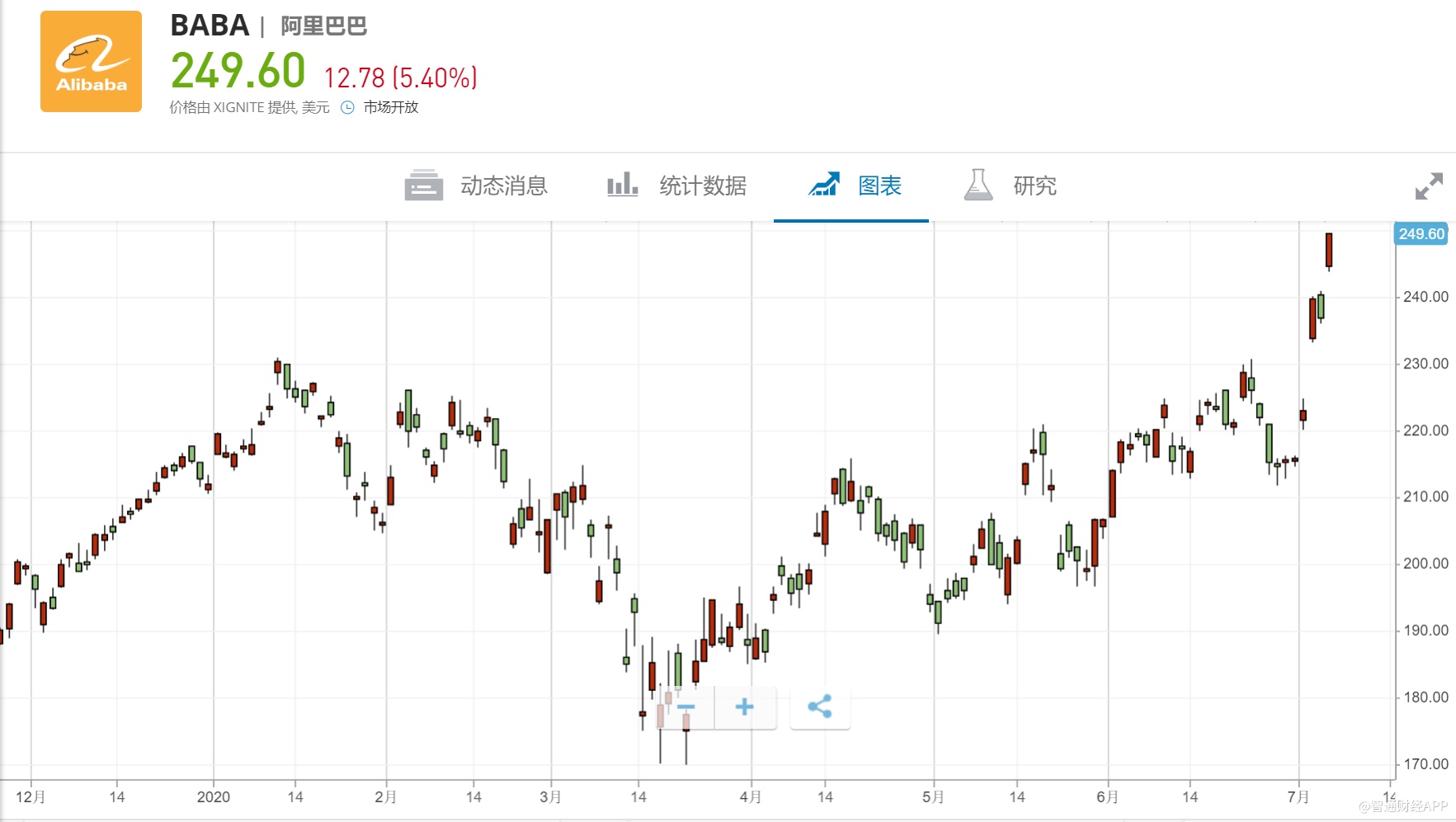Open the 研究 research tab
This screenshot has width=1456, height=822.
[1034, 186]
